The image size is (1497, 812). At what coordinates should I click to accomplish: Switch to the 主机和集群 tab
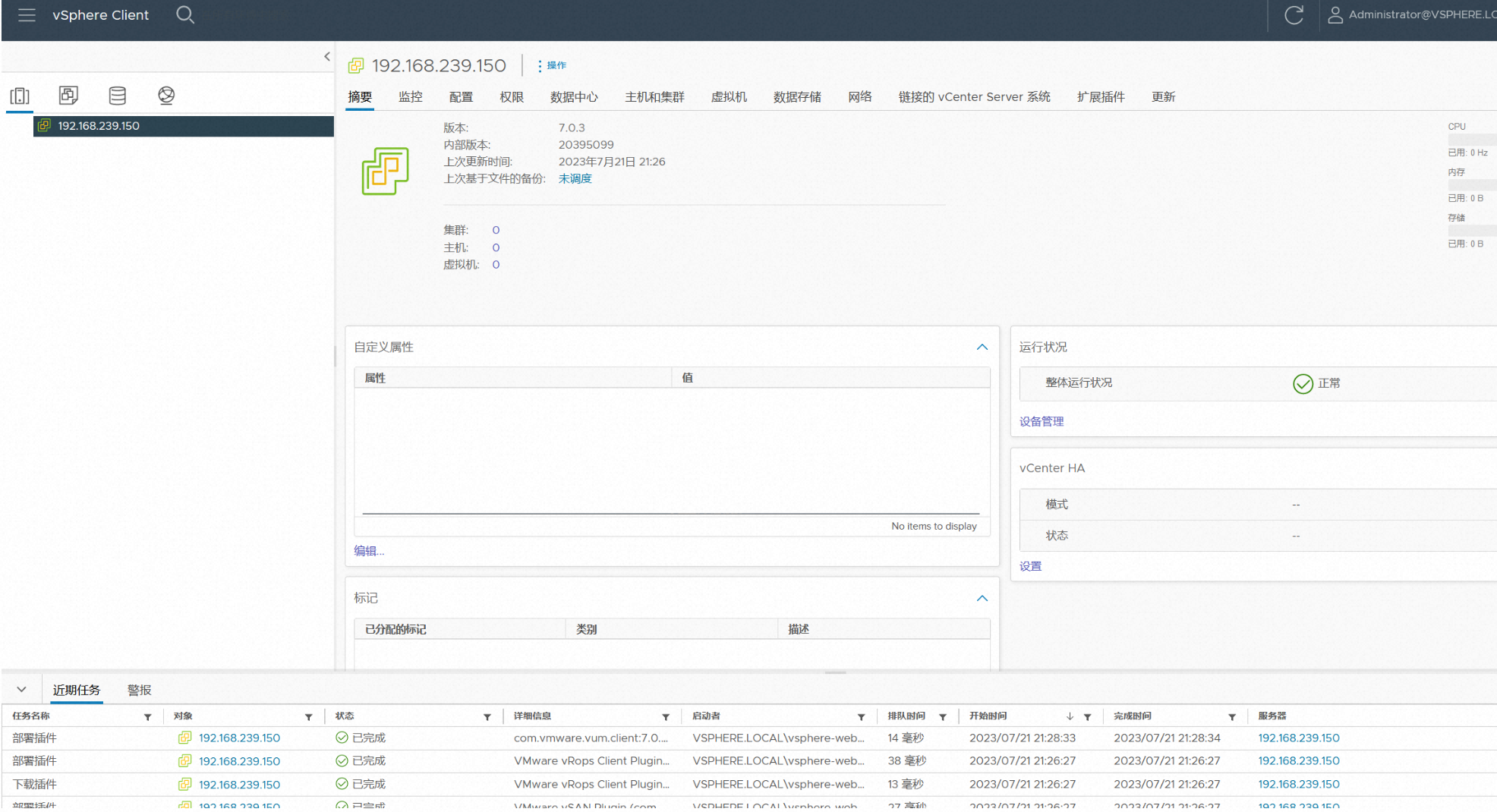click(x=654, y=96)
